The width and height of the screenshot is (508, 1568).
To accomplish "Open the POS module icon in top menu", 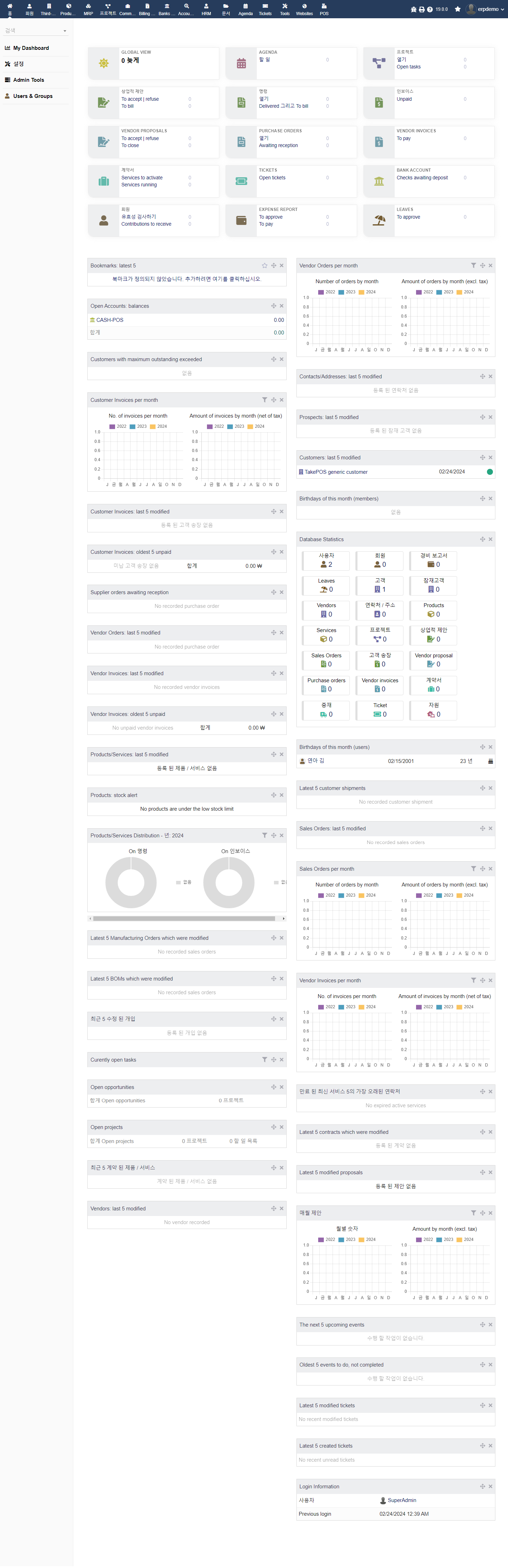I will click(324, 9).
